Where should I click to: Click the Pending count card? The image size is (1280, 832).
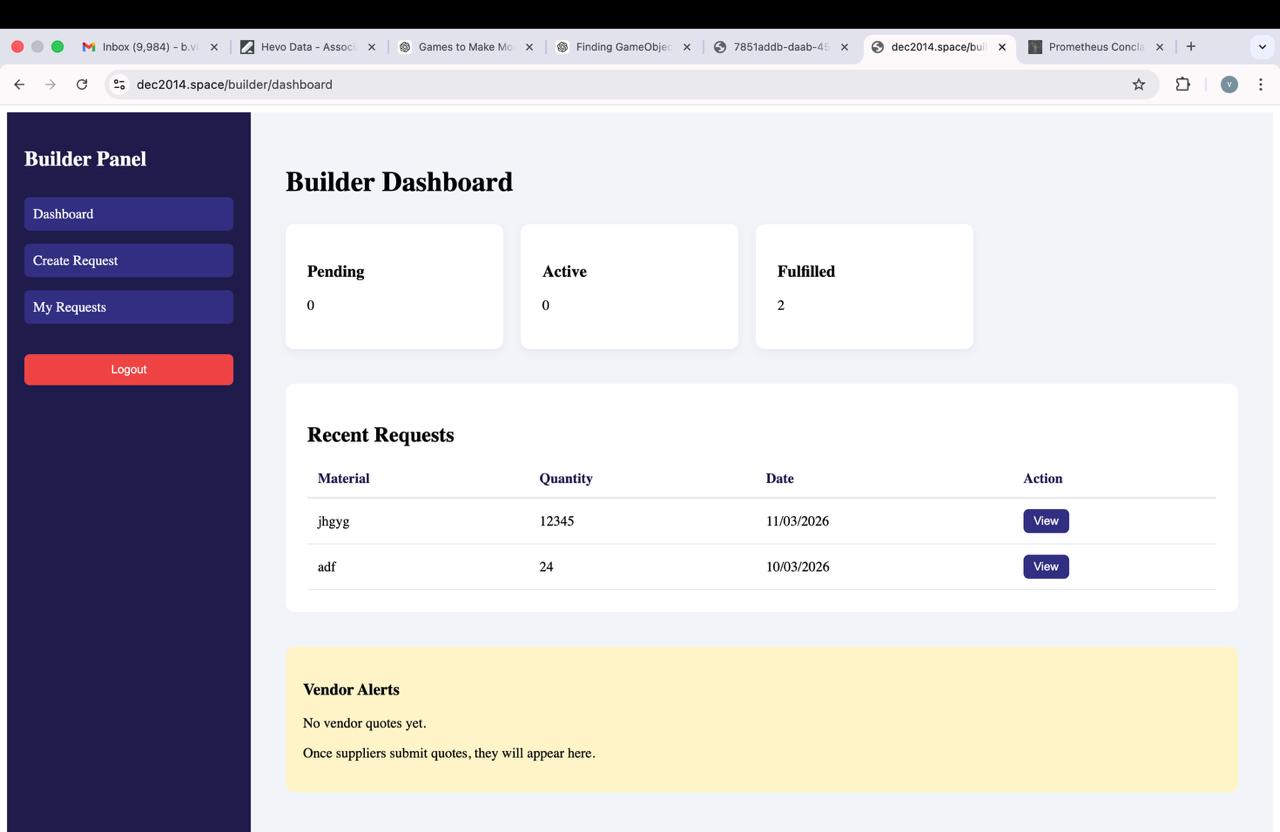(x=394, y=286)
